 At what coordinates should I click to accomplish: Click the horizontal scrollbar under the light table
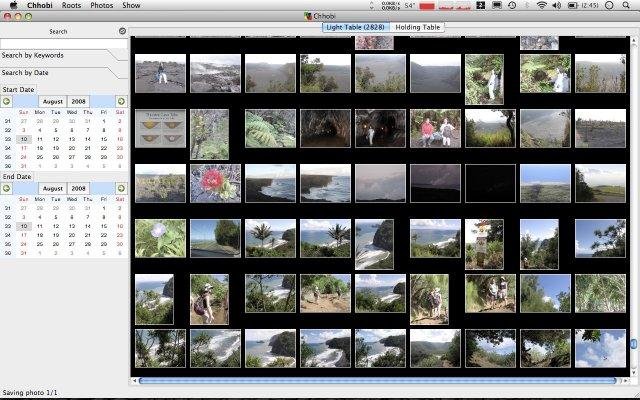pyautogui.click(x=377, y=381)
